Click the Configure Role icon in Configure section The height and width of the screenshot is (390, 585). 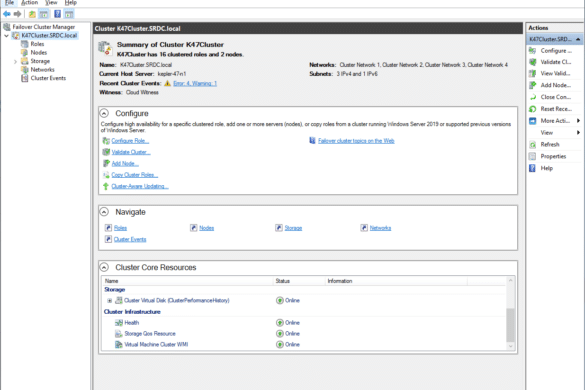click(106, 141)
